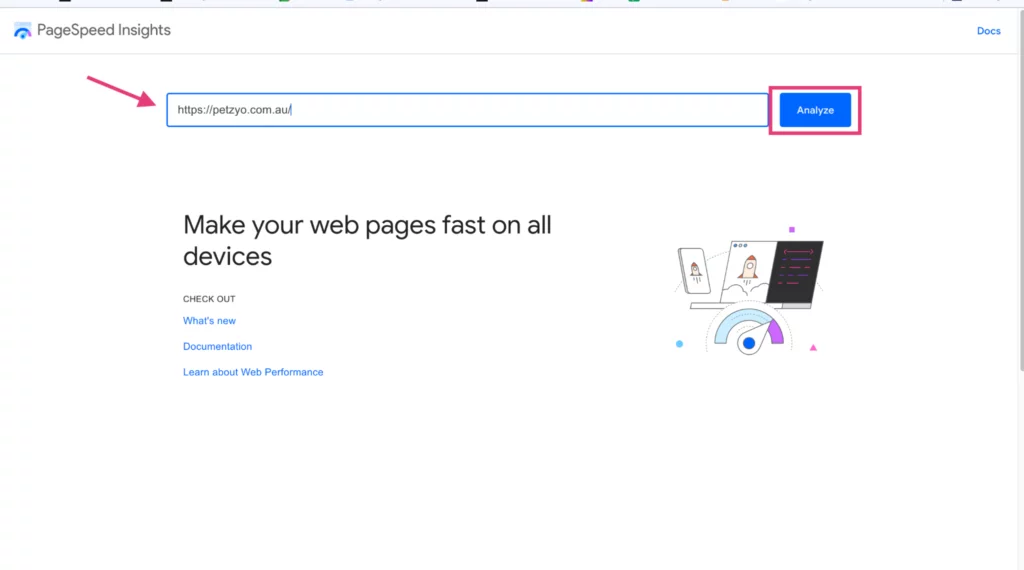Click the 'Make your web pages fast' heading
The width and height of the screenshot is (1024, 570).
(x=367, y=240)
